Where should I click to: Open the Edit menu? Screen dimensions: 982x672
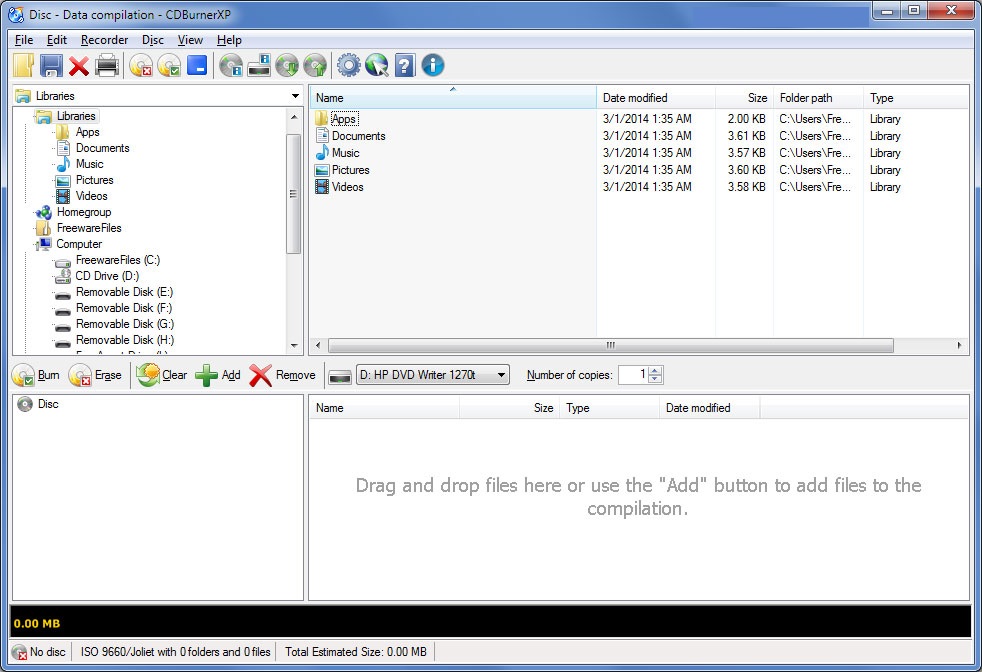point(56,40)
